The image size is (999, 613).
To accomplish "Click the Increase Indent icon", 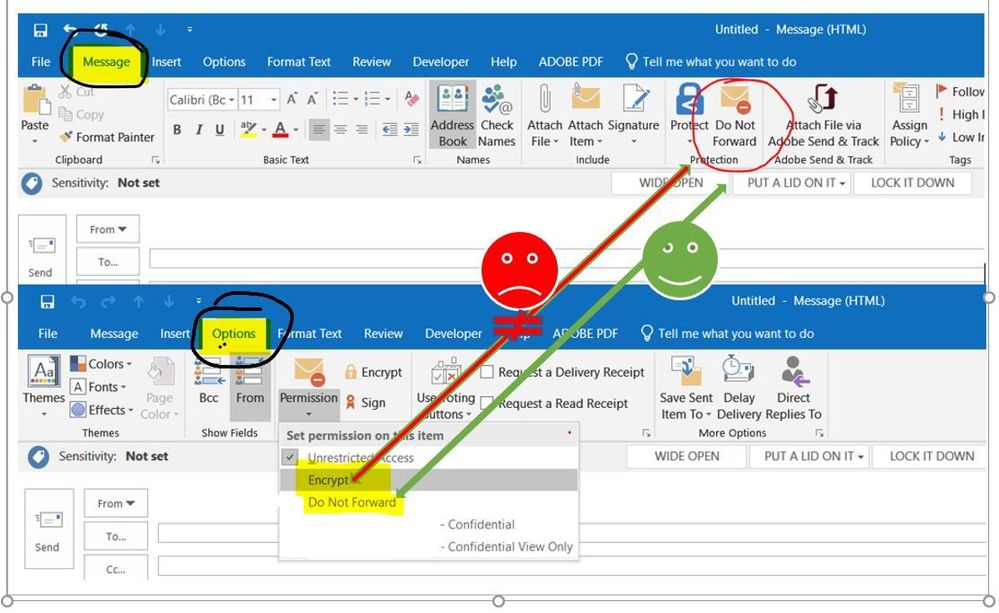I will 411,129.
